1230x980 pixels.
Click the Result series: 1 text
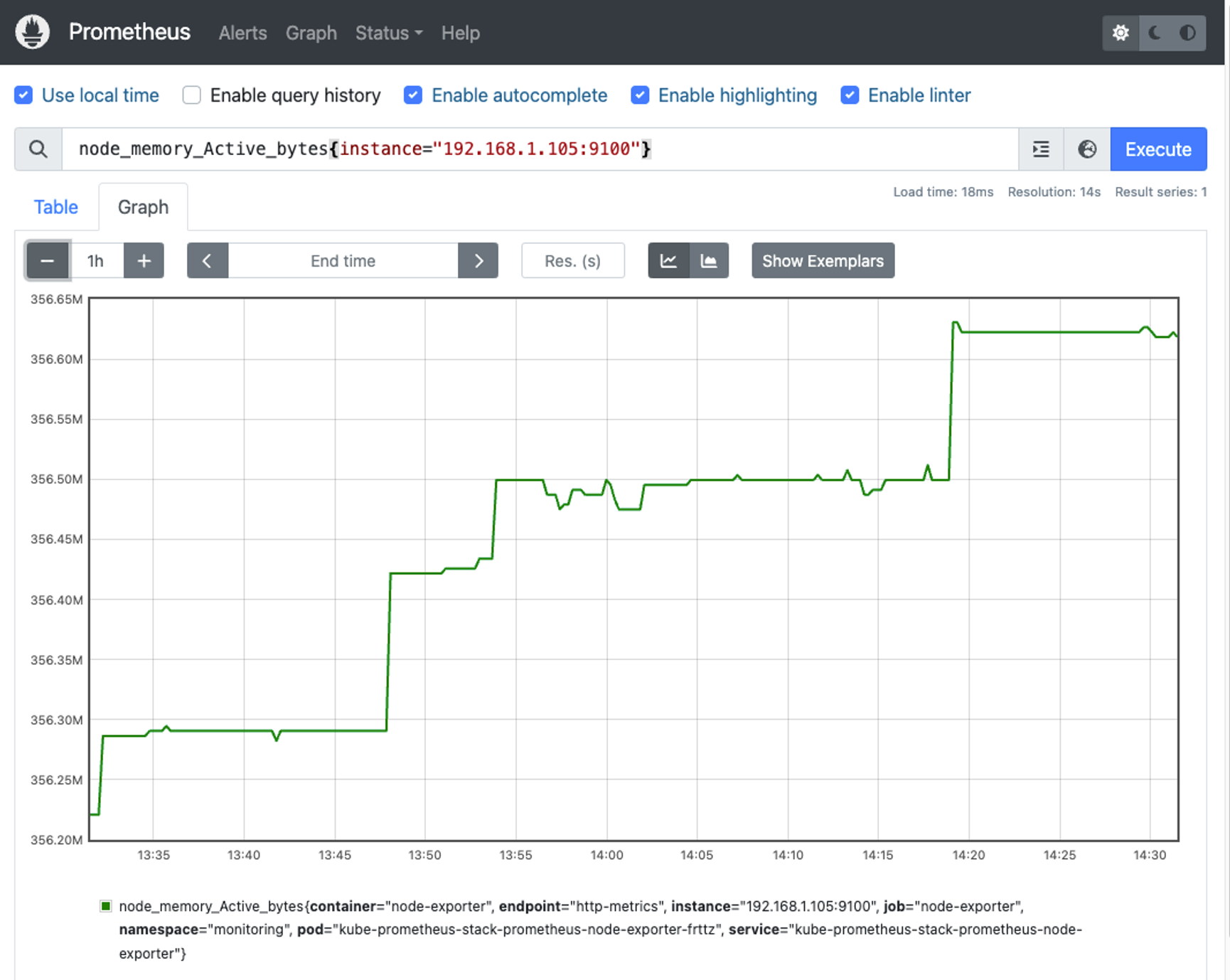click(1160, 192)
